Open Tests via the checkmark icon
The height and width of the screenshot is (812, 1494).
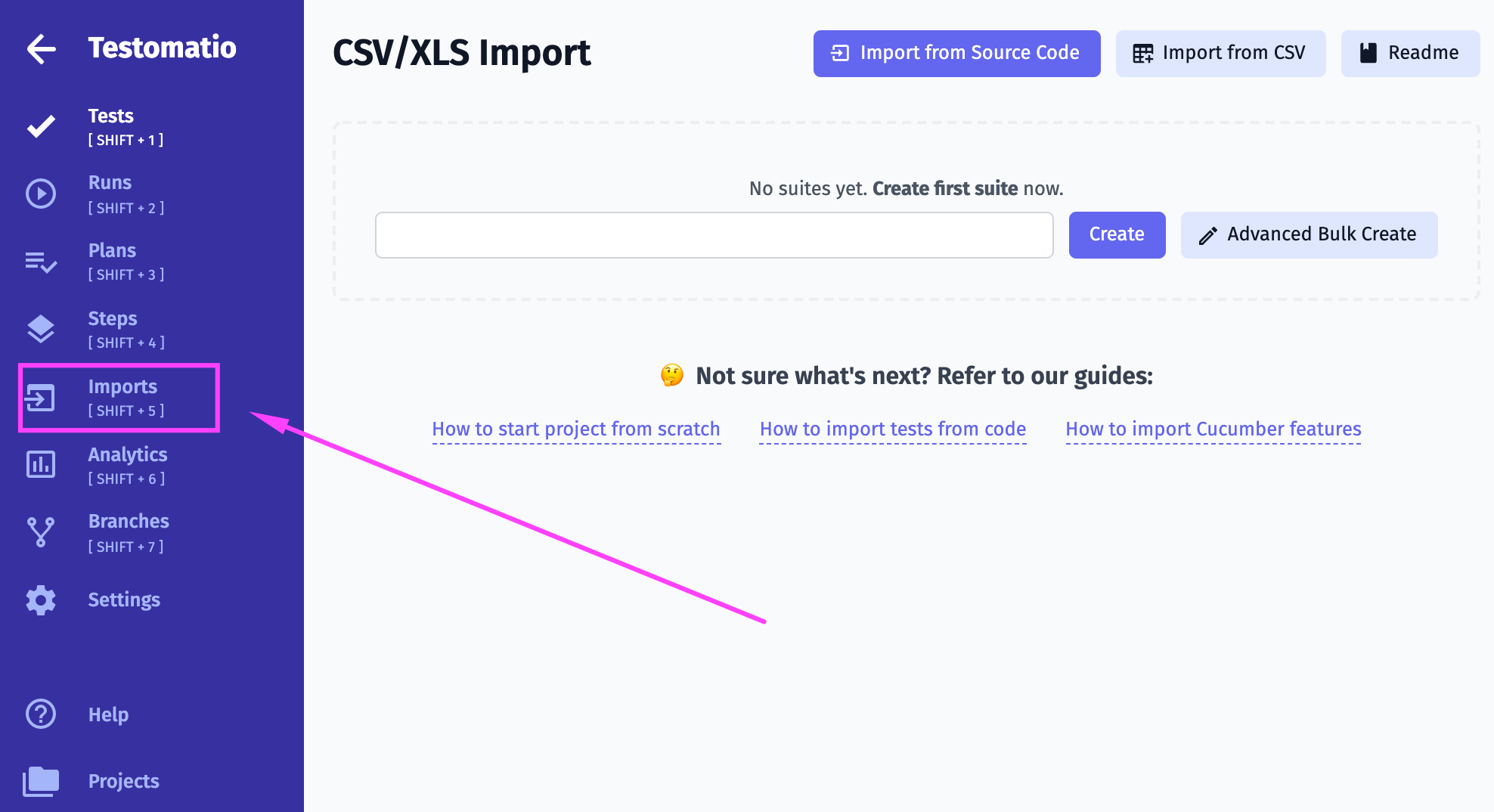point(41,127)
